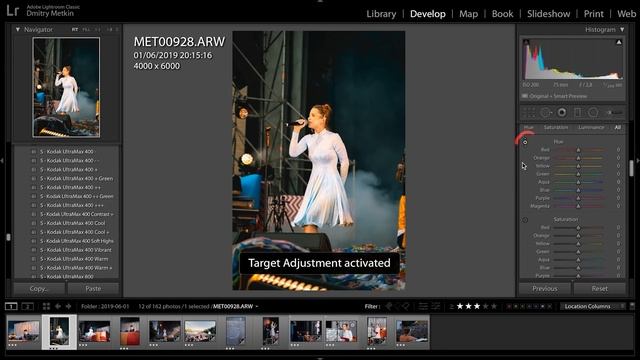Hide the top module picker arrow
This screenshot has width=640, height=360.
[x=320, y=1]
